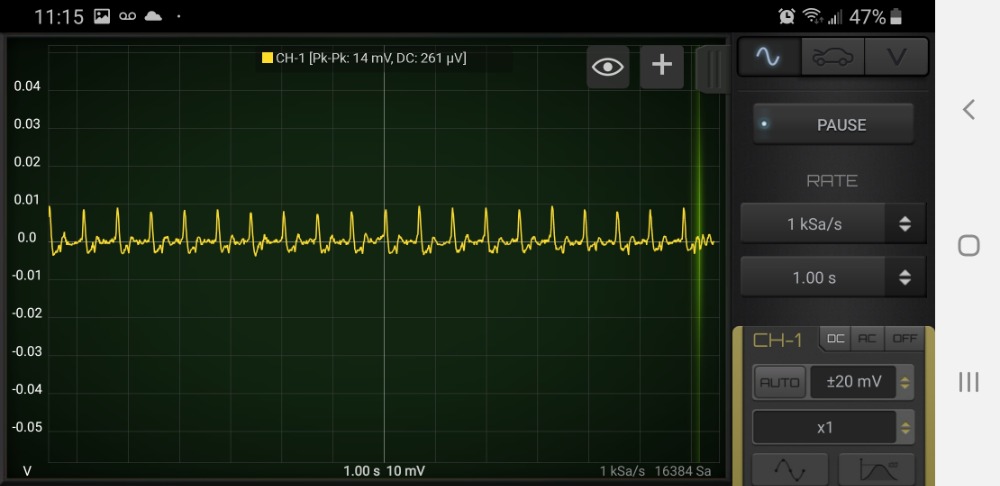Turn CH-1 OFF
Screen dimensions: 1000x486
pos(904,339)
